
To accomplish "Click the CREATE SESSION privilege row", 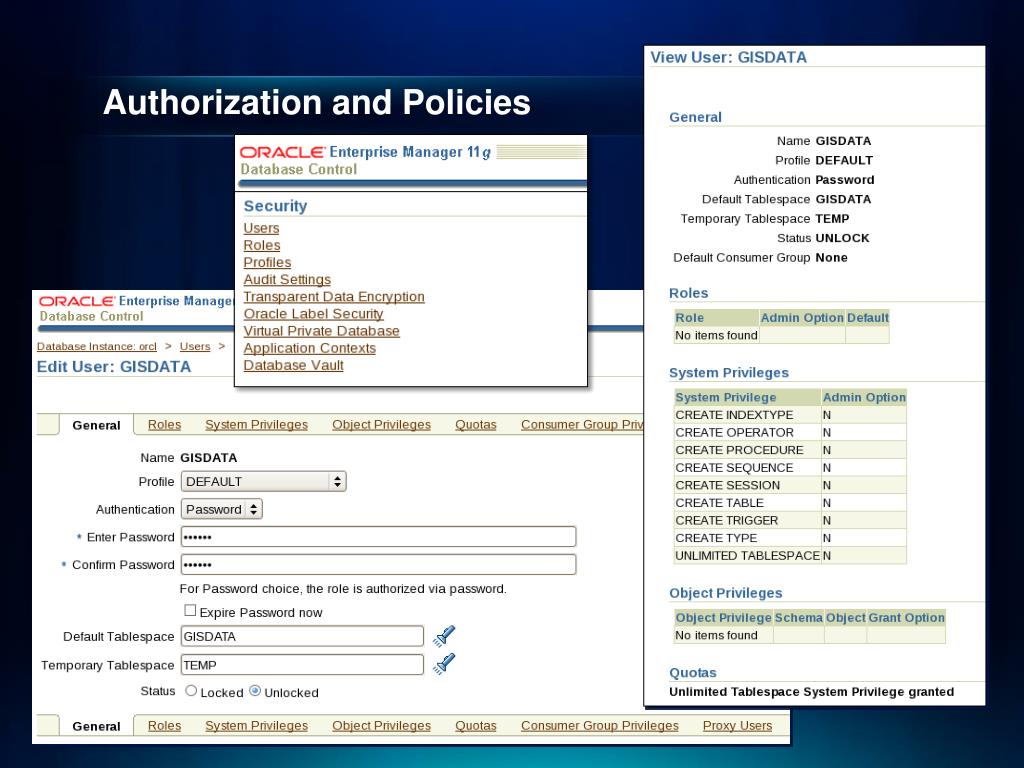I will pyautogui.click(x=790, y=485).
